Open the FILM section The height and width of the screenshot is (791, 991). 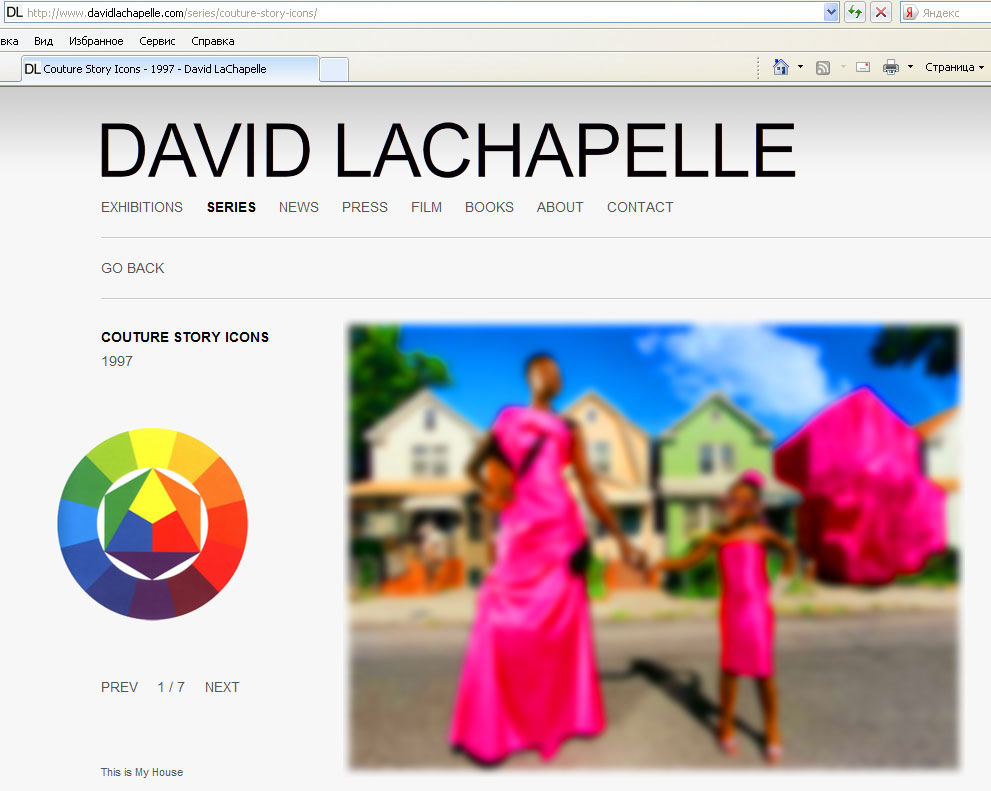pos(426,207)
